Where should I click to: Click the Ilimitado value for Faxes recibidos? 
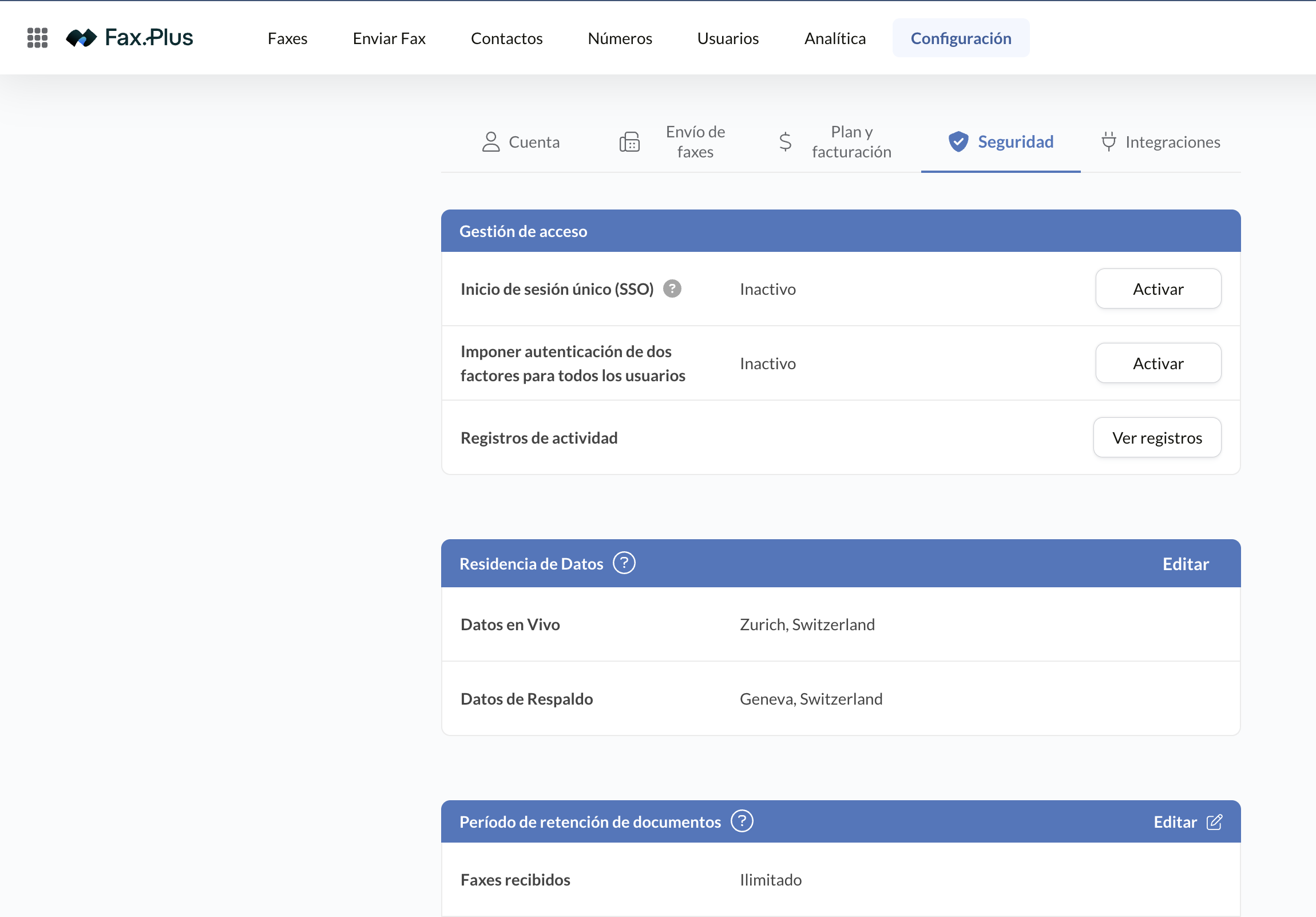pyautogui.click(x=771, y=880)
